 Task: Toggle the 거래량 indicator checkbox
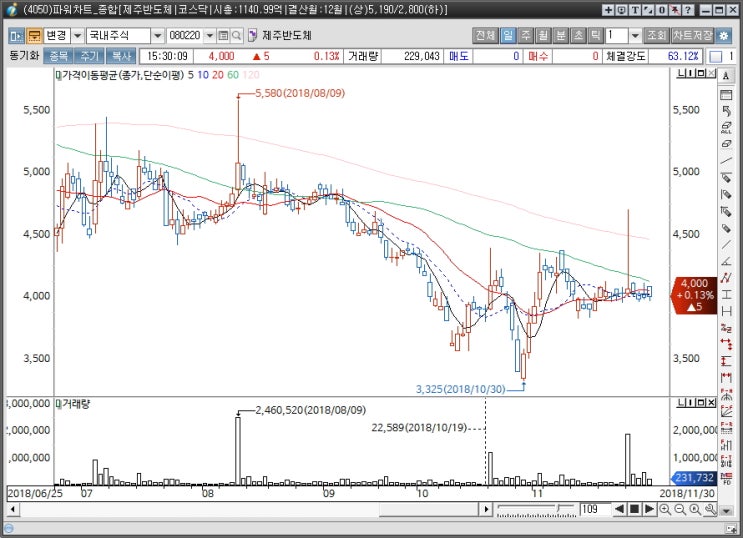(58, 404)
